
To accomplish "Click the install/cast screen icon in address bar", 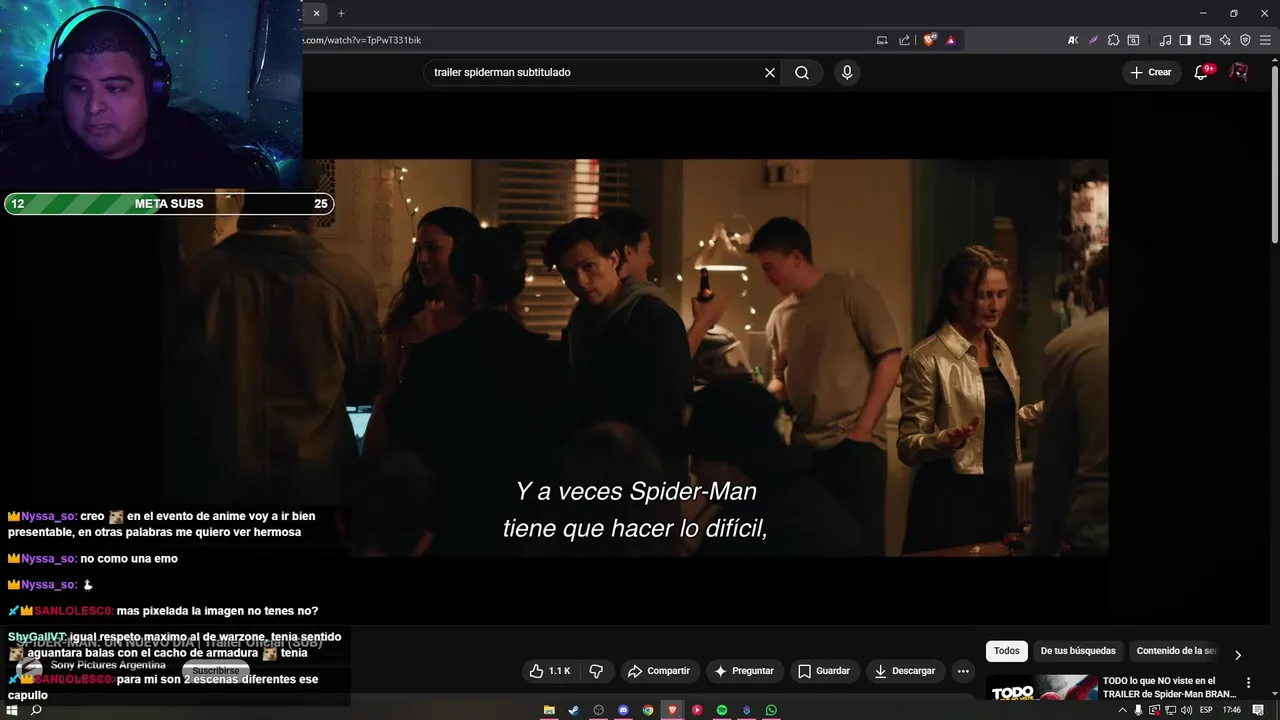I will (x=882, y=40).
